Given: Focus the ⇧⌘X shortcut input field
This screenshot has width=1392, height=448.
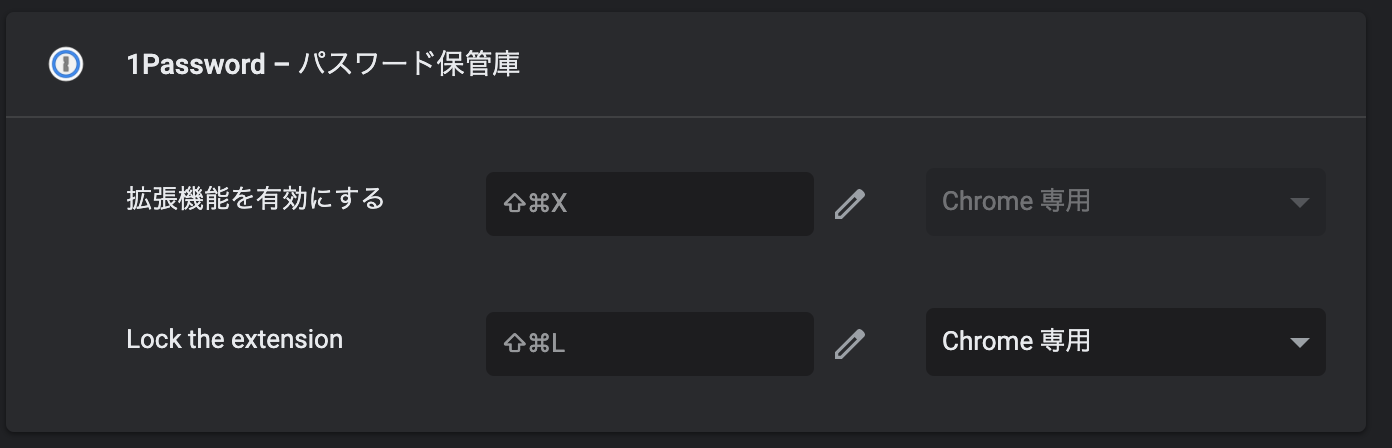Looking at the screenshot, I should (x=649, y=204).
